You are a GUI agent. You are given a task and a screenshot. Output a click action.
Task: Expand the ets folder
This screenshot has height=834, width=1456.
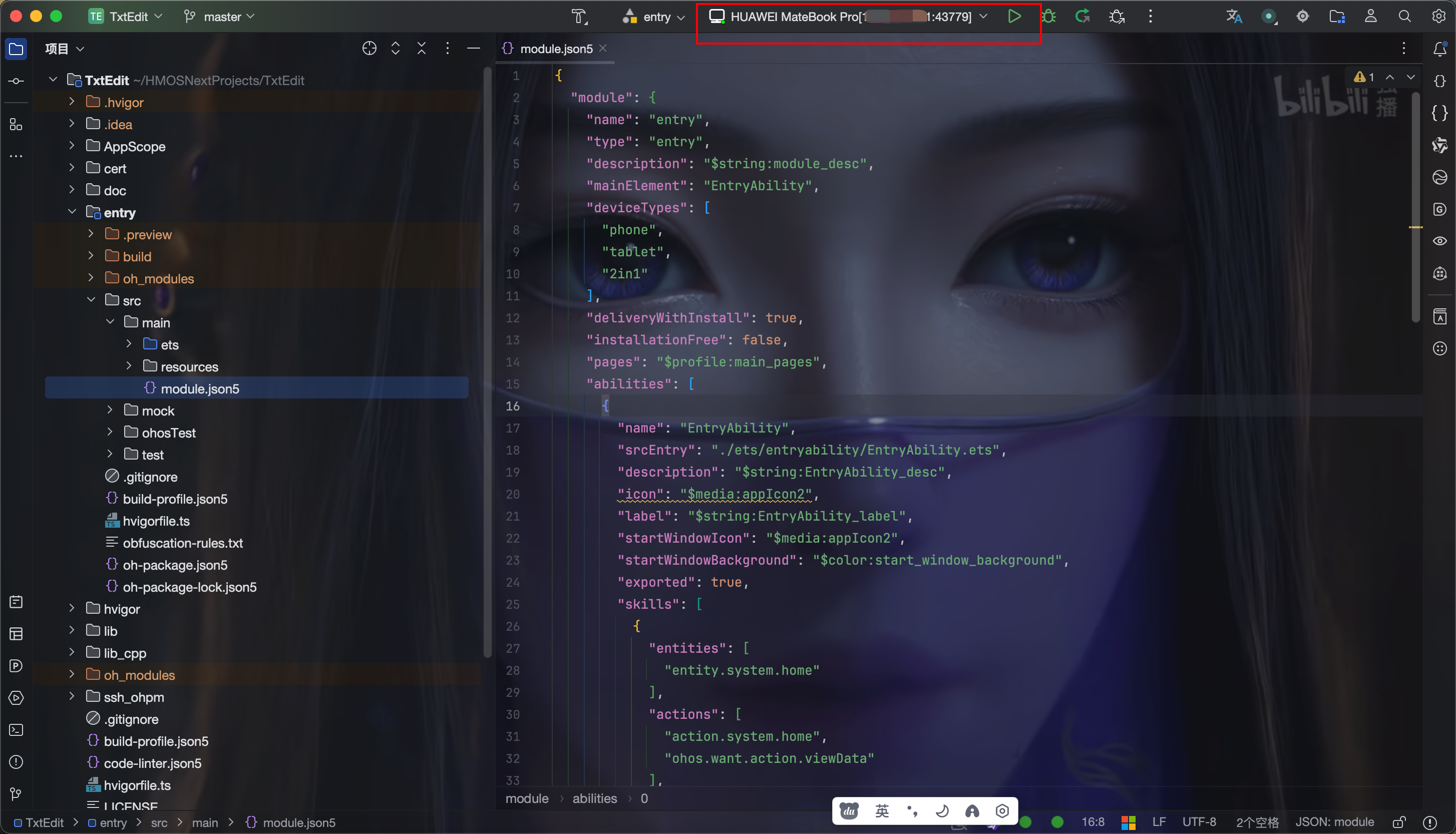pos(129,344)
